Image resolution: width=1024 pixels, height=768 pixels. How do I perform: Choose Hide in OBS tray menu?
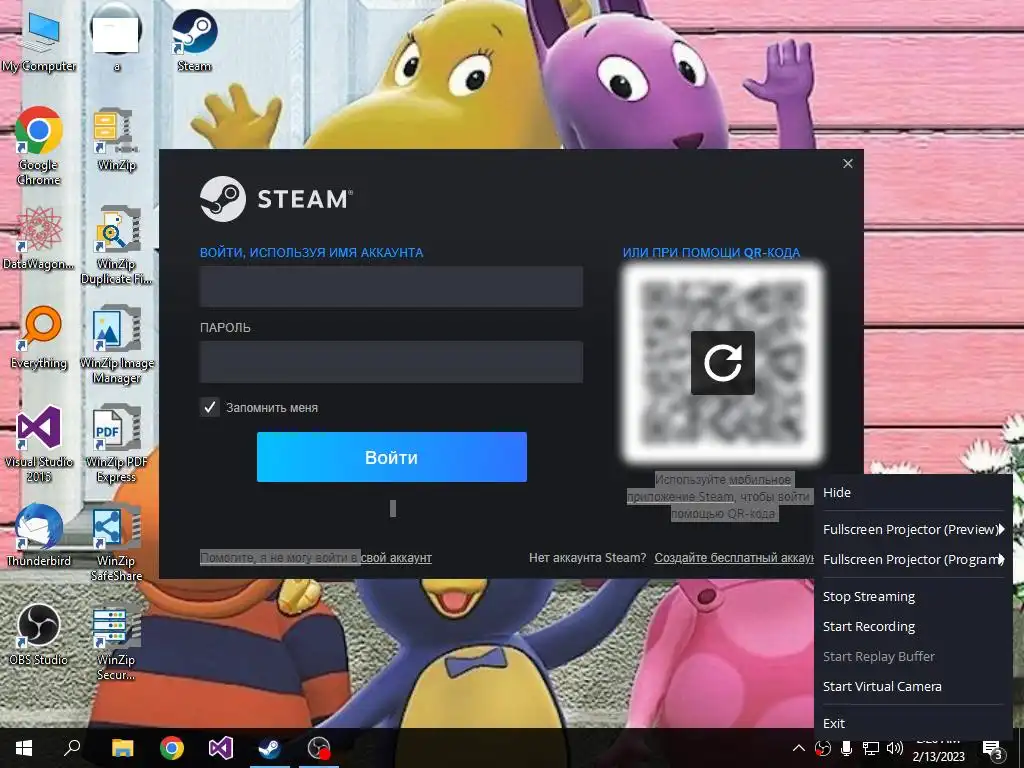913,492
